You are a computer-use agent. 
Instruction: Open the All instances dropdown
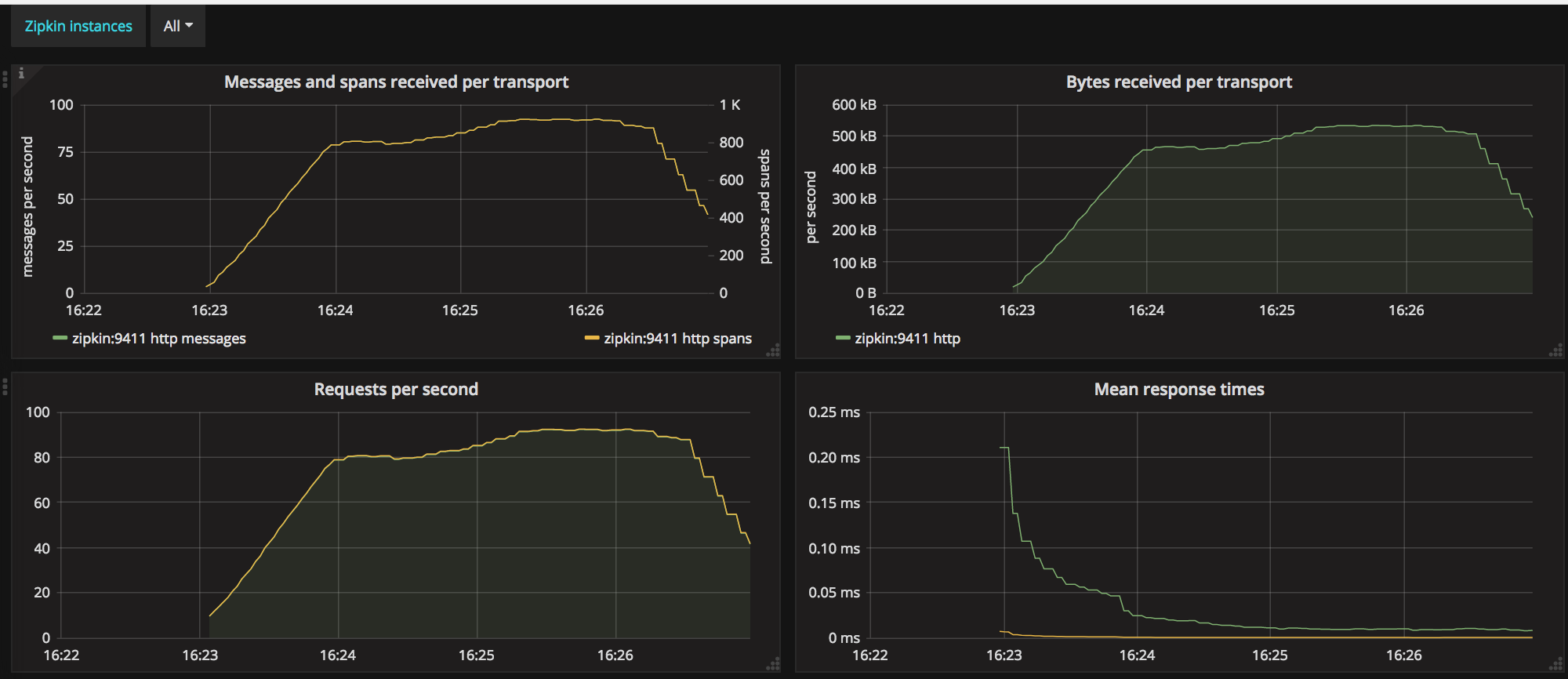pos(178,26)
